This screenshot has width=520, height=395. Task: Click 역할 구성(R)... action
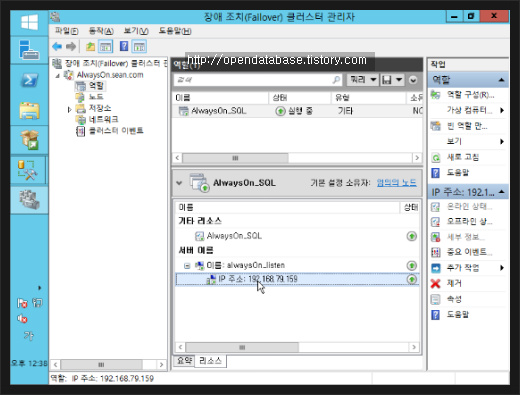(470, 95)
